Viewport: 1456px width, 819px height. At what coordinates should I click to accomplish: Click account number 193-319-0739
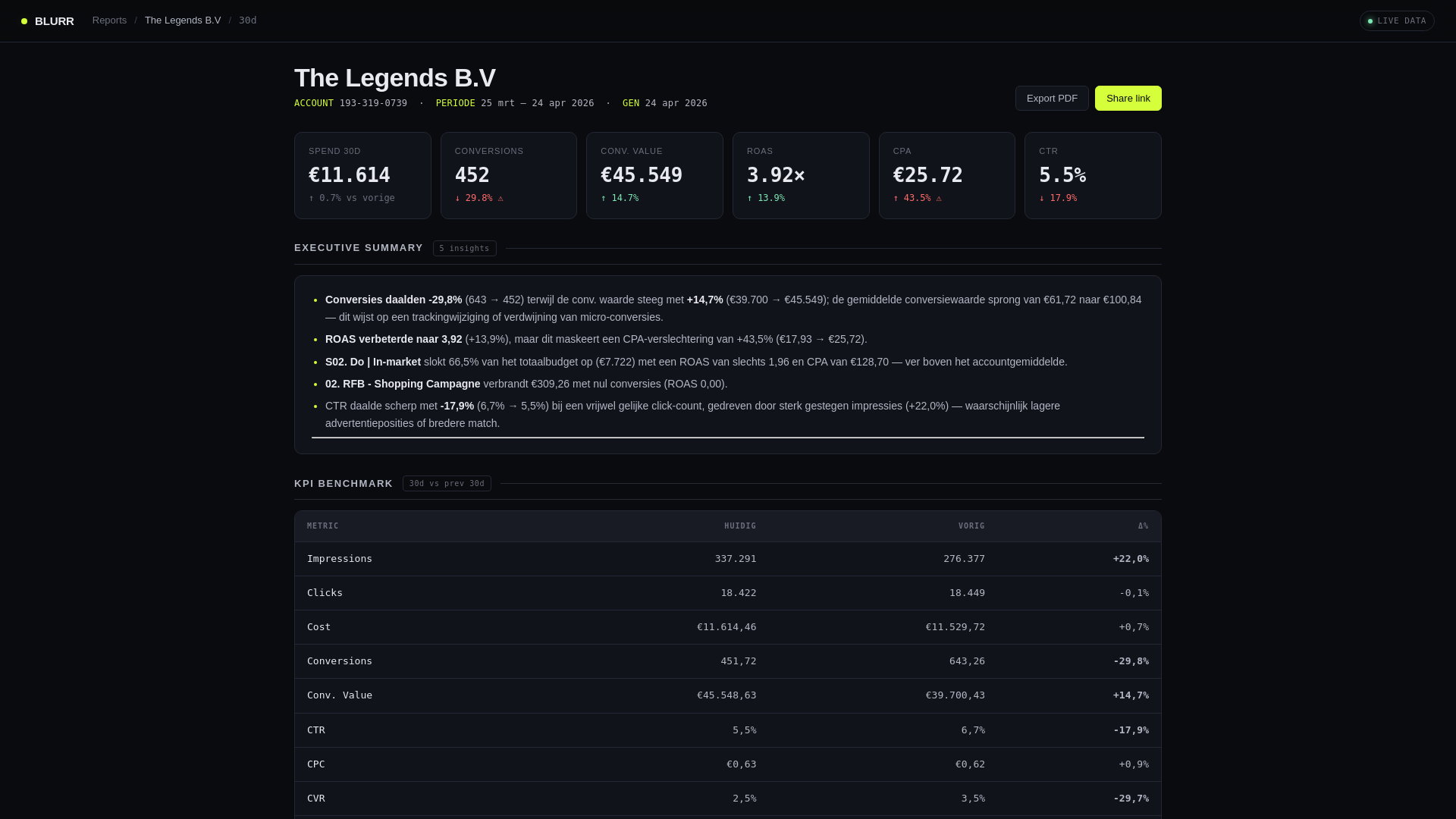pos(373,103)
